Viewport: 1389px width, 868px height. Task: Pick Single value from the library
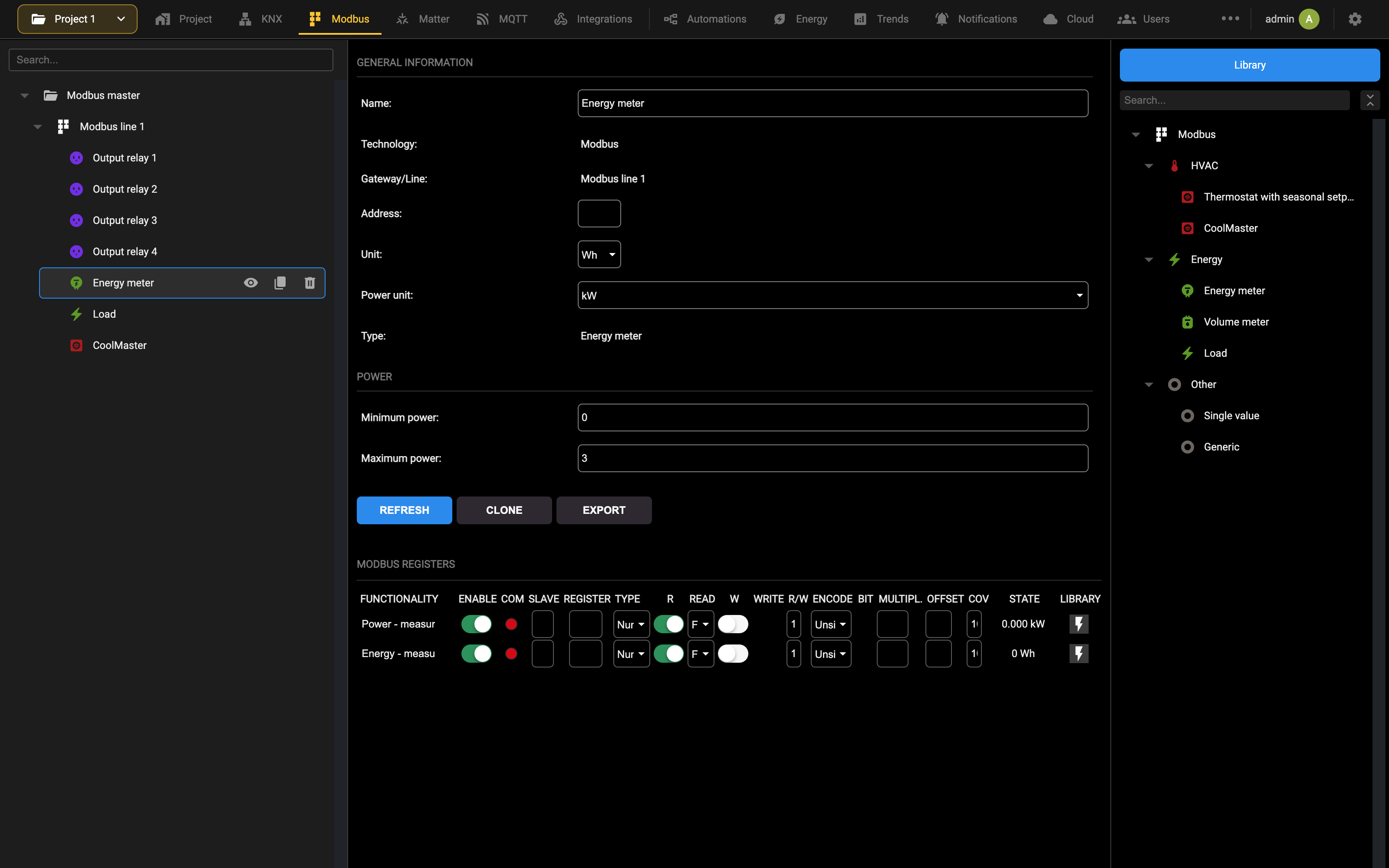(x=1231, y=416)
